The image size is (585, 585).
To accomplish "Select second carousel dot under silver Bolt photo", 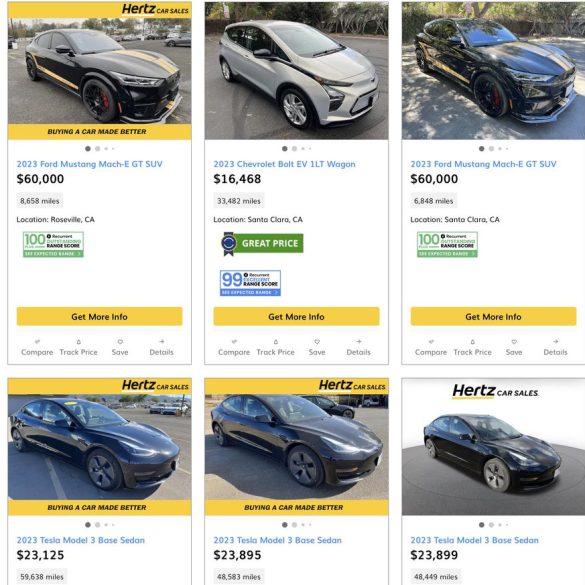I will (x=294, y=149).
